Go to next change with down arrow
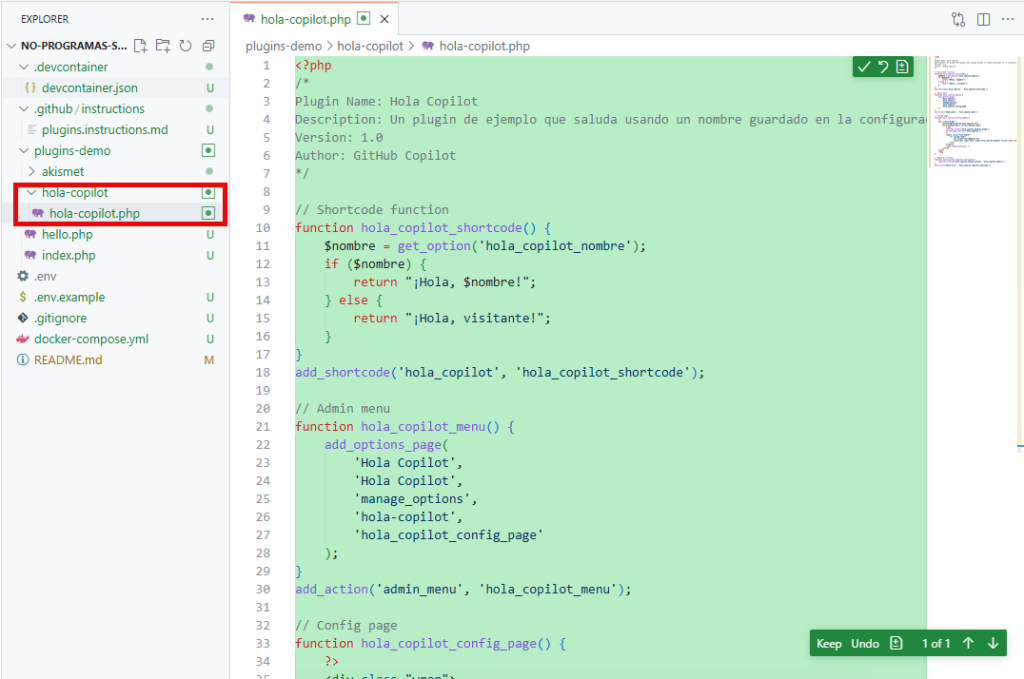Screen dimensions: 1024x679 tap(992, 643)
